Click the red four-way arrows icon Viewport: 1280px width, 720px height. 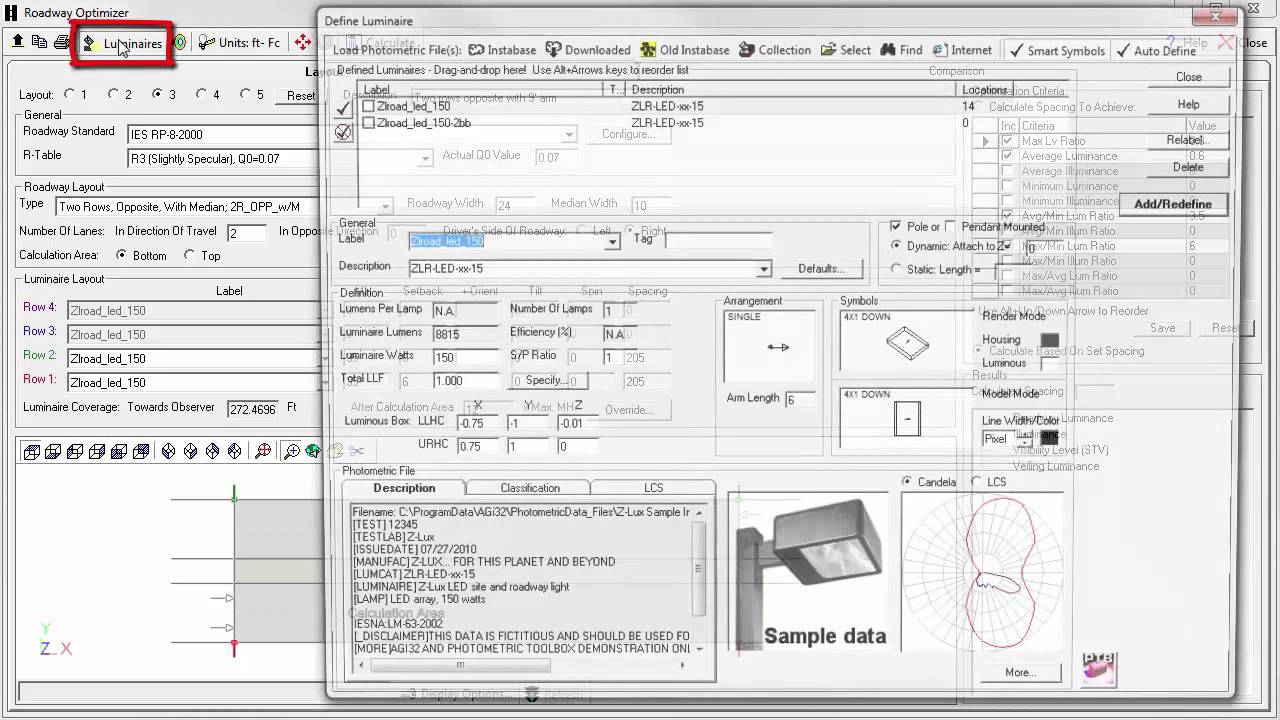pyautogui.click(x=303, y=42)
